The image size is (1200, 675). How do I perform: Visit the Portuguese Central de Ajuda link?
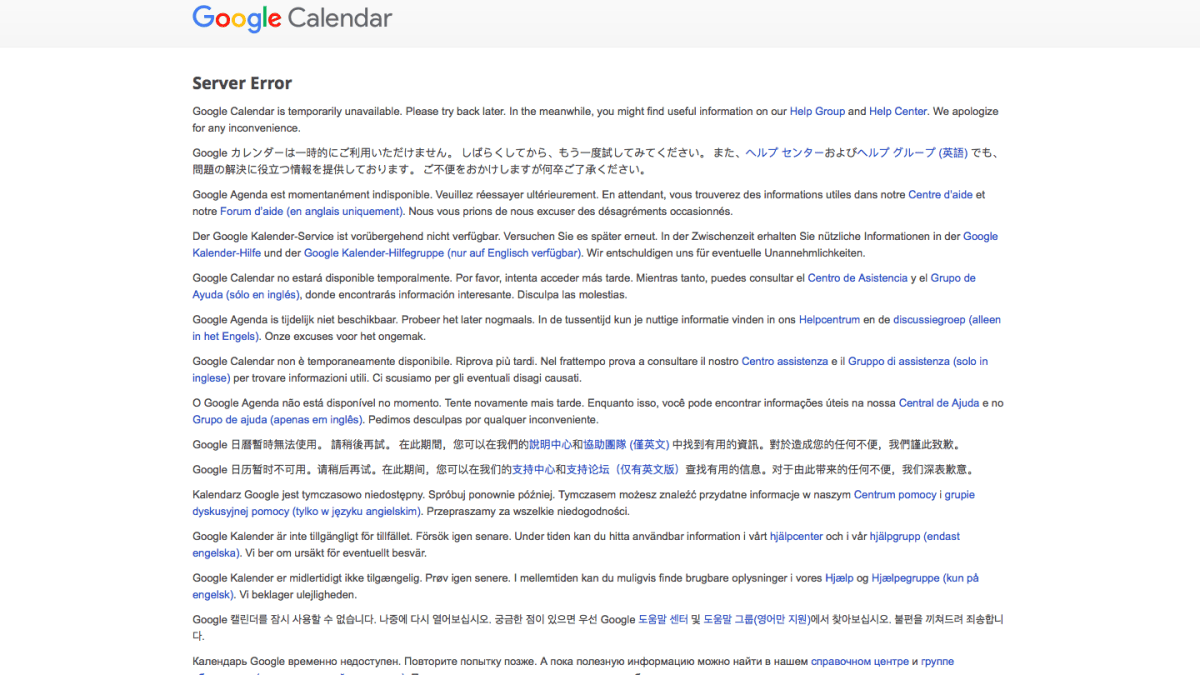[939, 403]
